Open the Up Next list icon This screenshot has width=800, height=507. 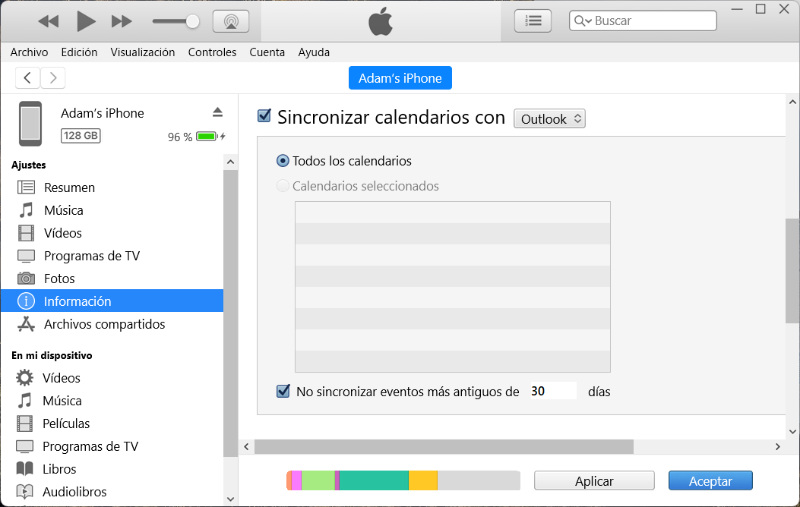pos(533,21)
